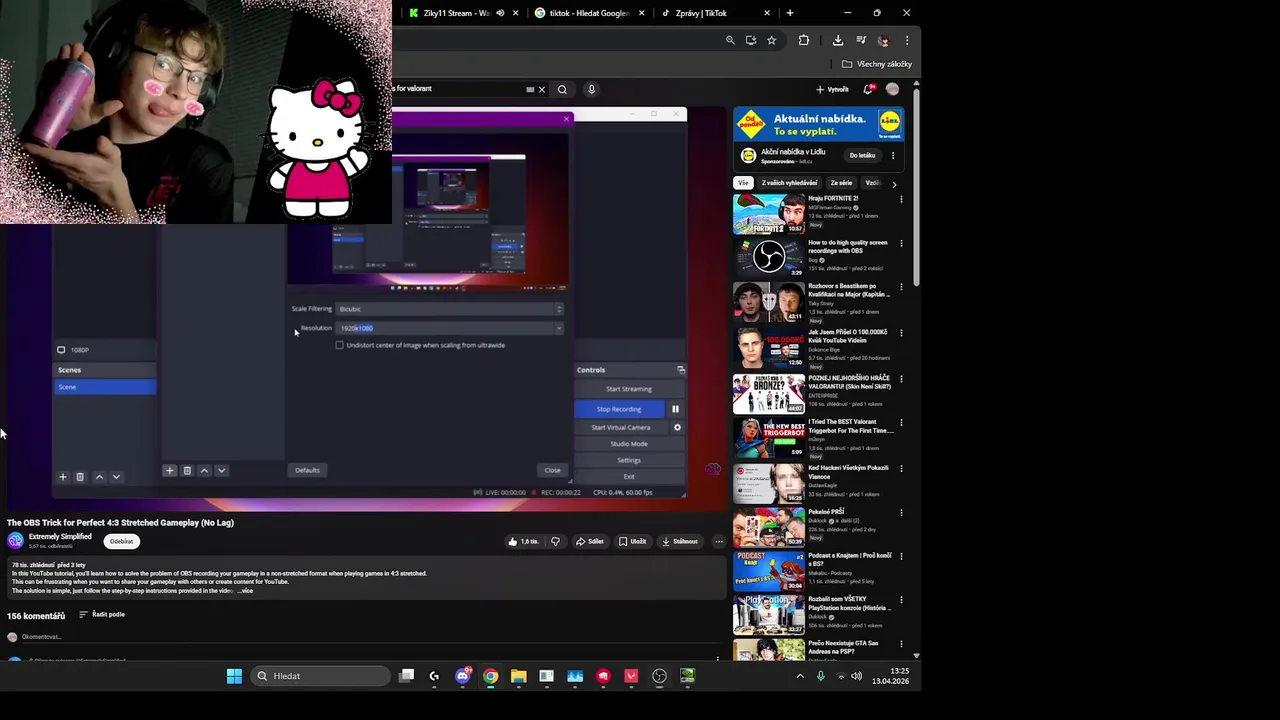This screenshot has height=720, width=1280.
Task: Open Všechny záložky bookmarks folder
Action: [x=877, y=64]
